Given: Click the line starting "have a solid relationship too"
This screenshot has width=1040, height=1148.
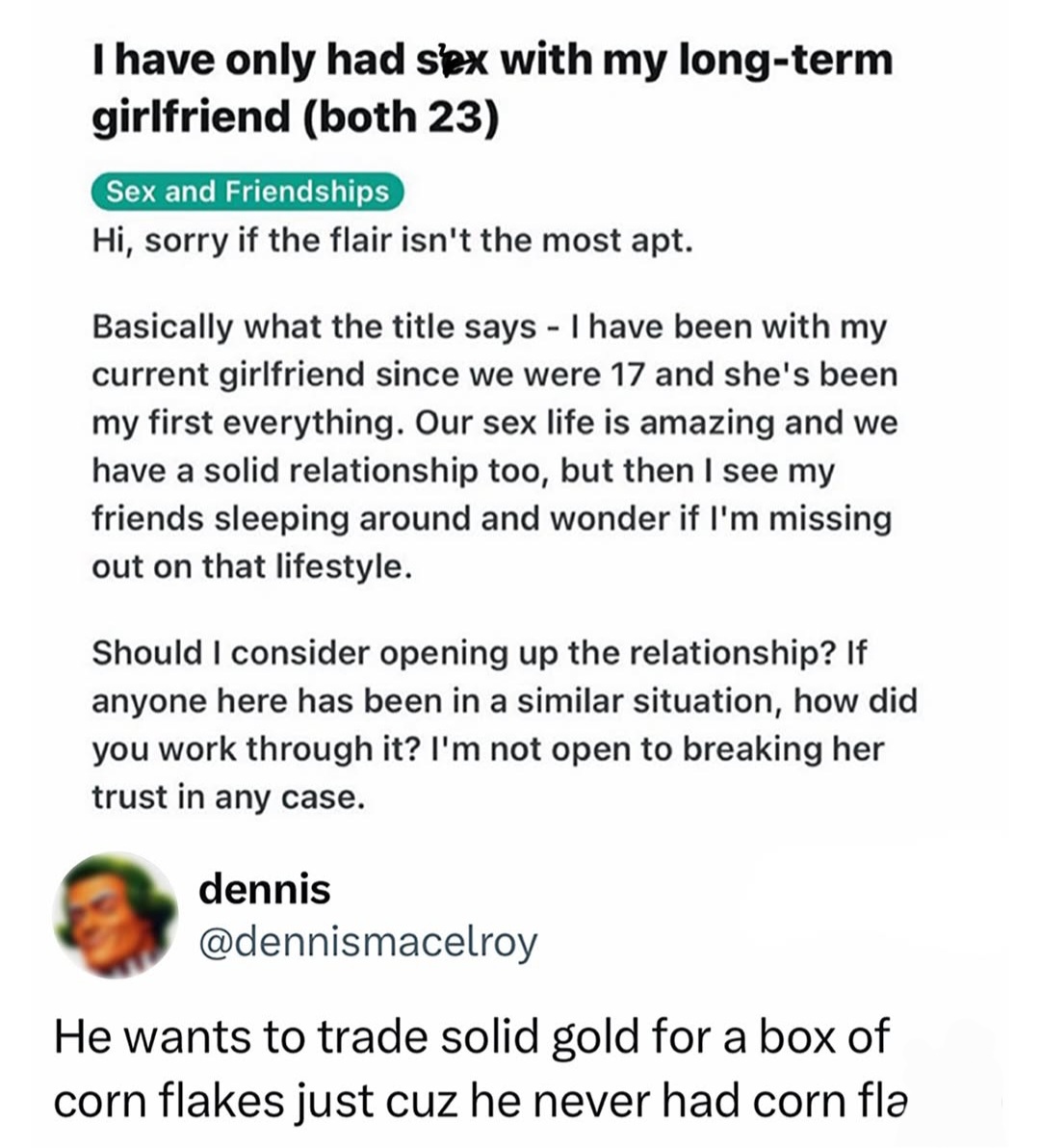Looking at the screenshot, I should coord(463,471).
